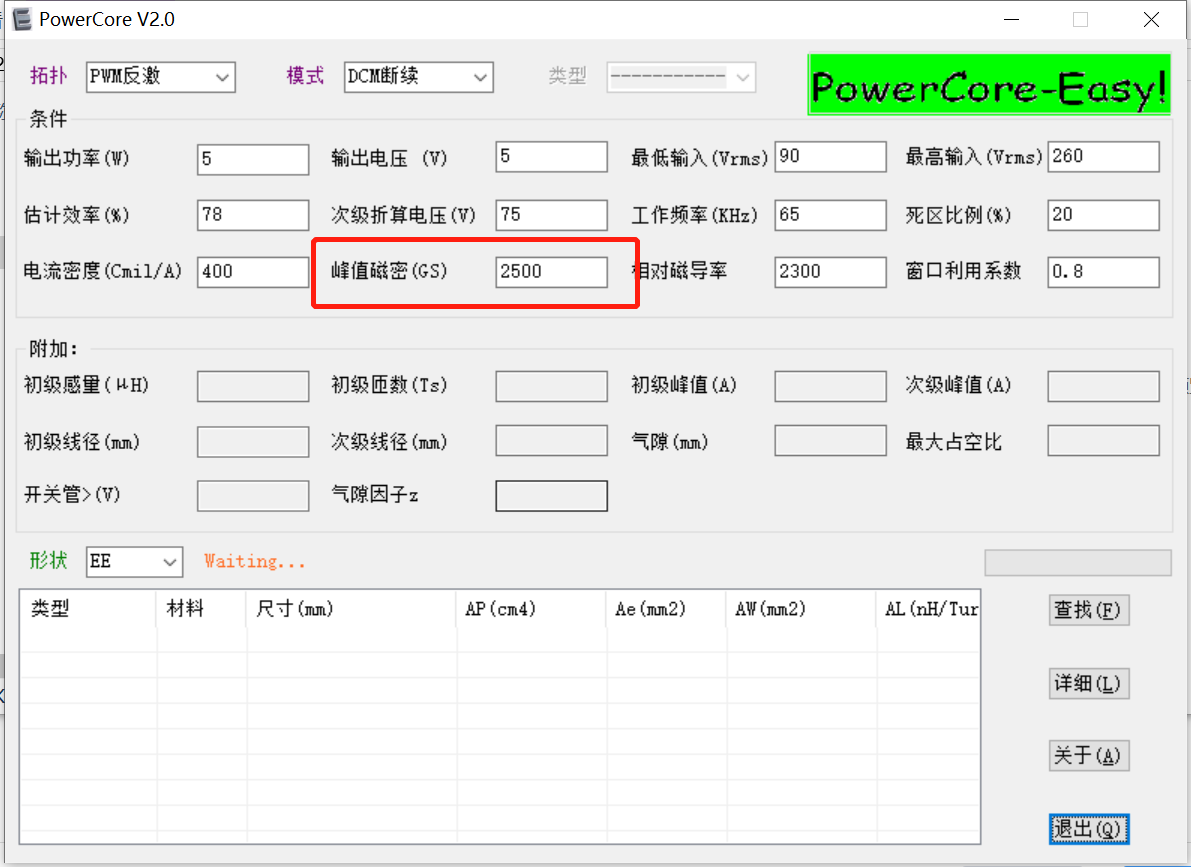Click the progress bar above 查找 button

[1078, 563]
